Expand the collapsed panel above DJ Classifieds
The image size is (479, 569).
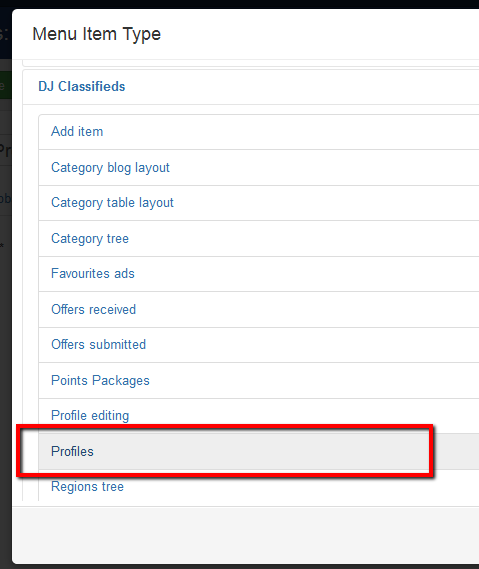pyautogui.click(x=250, y=63)
